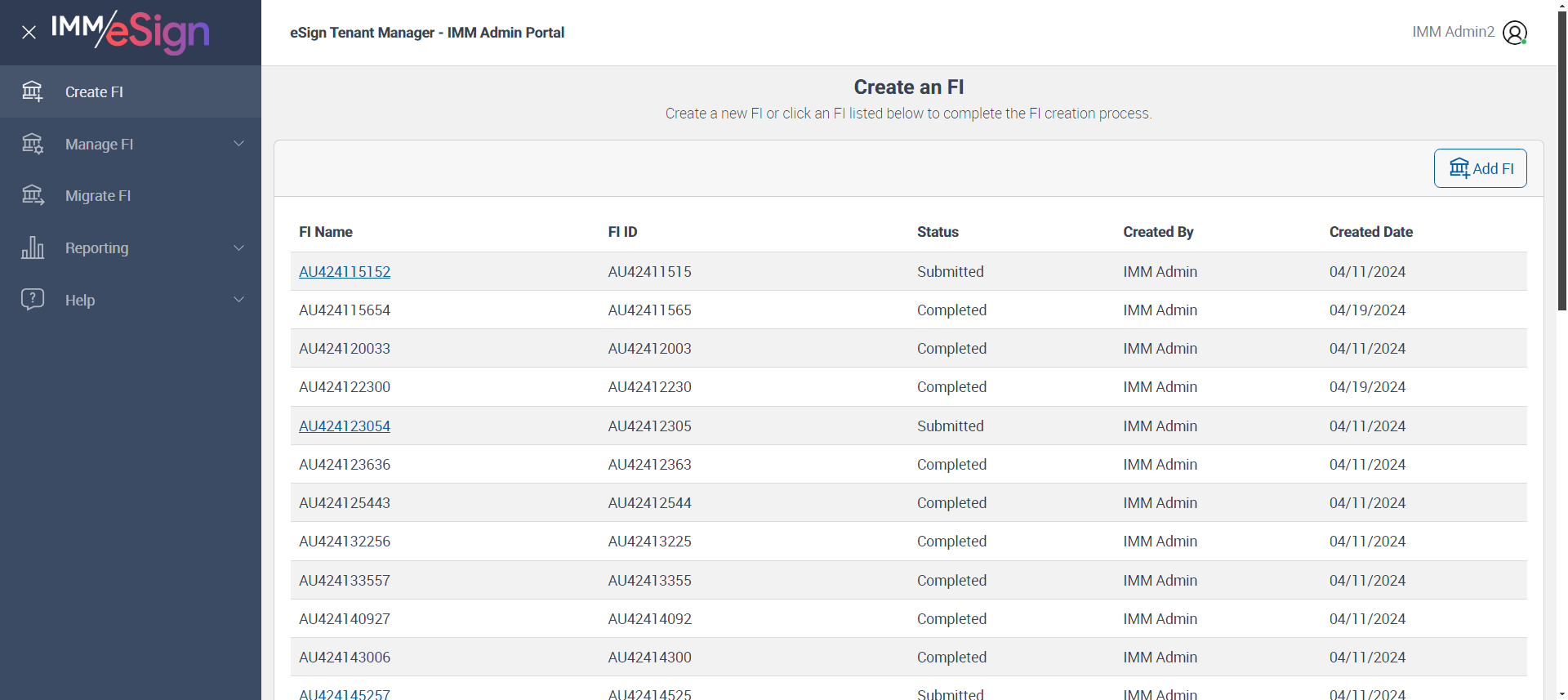Image resolution: width=1568 pixels, height=700 pixels.
Task: Click the Migrate FI bank icon
Action: point(33,195)
